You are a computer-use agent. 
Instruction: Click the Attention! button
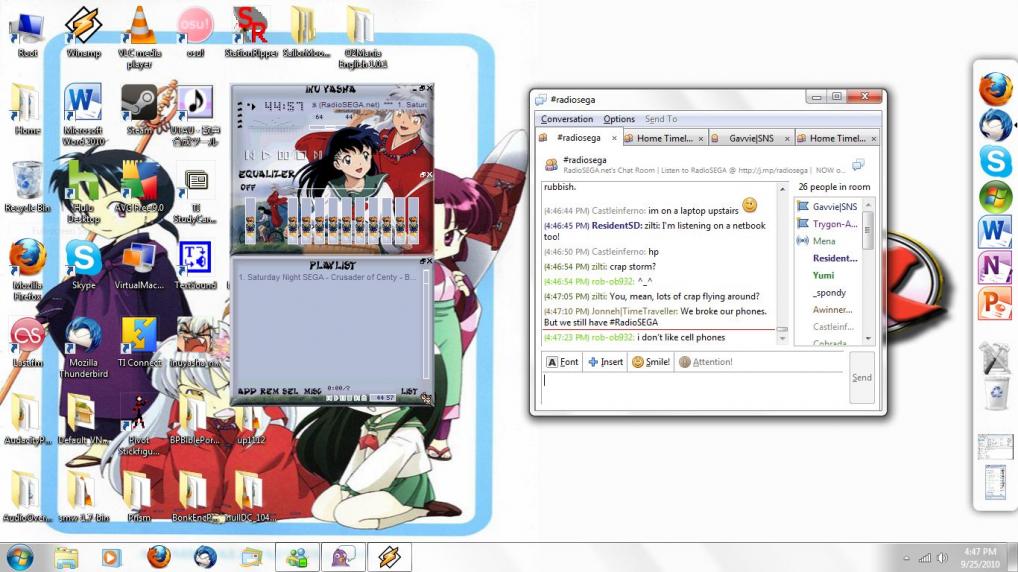pyautogui.click(x=706, y=362)
